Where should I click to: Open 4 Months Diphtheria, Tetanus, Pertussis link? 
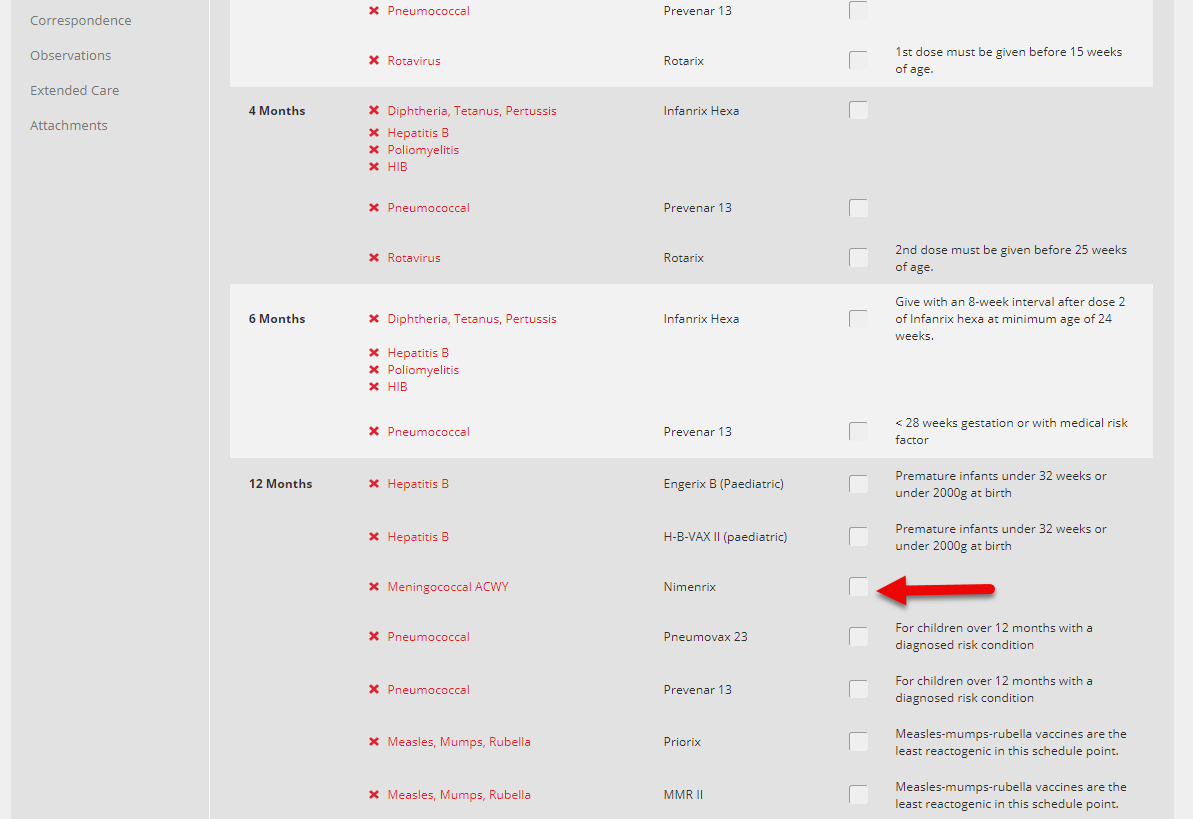point(472,110)
